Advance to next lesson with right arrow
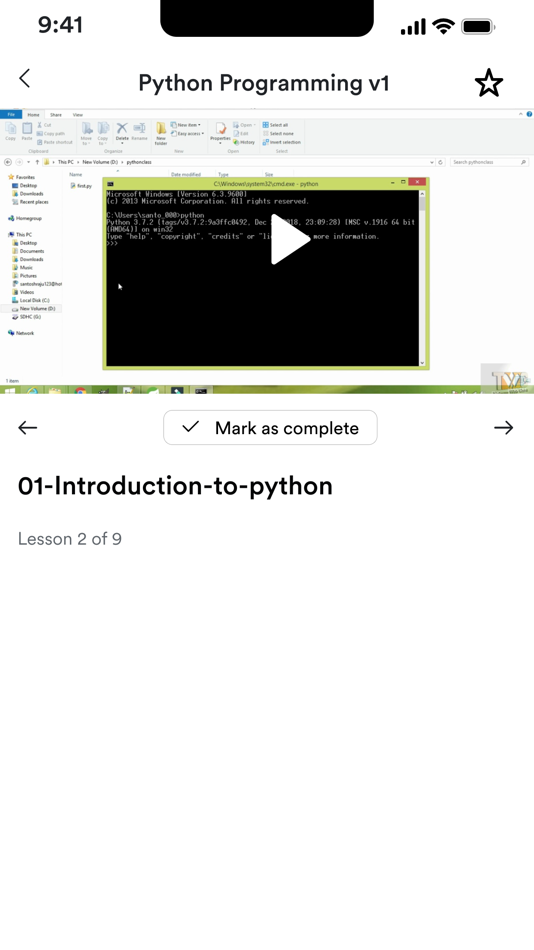Viewport: 534px width, 950px height. click(503, 428)
